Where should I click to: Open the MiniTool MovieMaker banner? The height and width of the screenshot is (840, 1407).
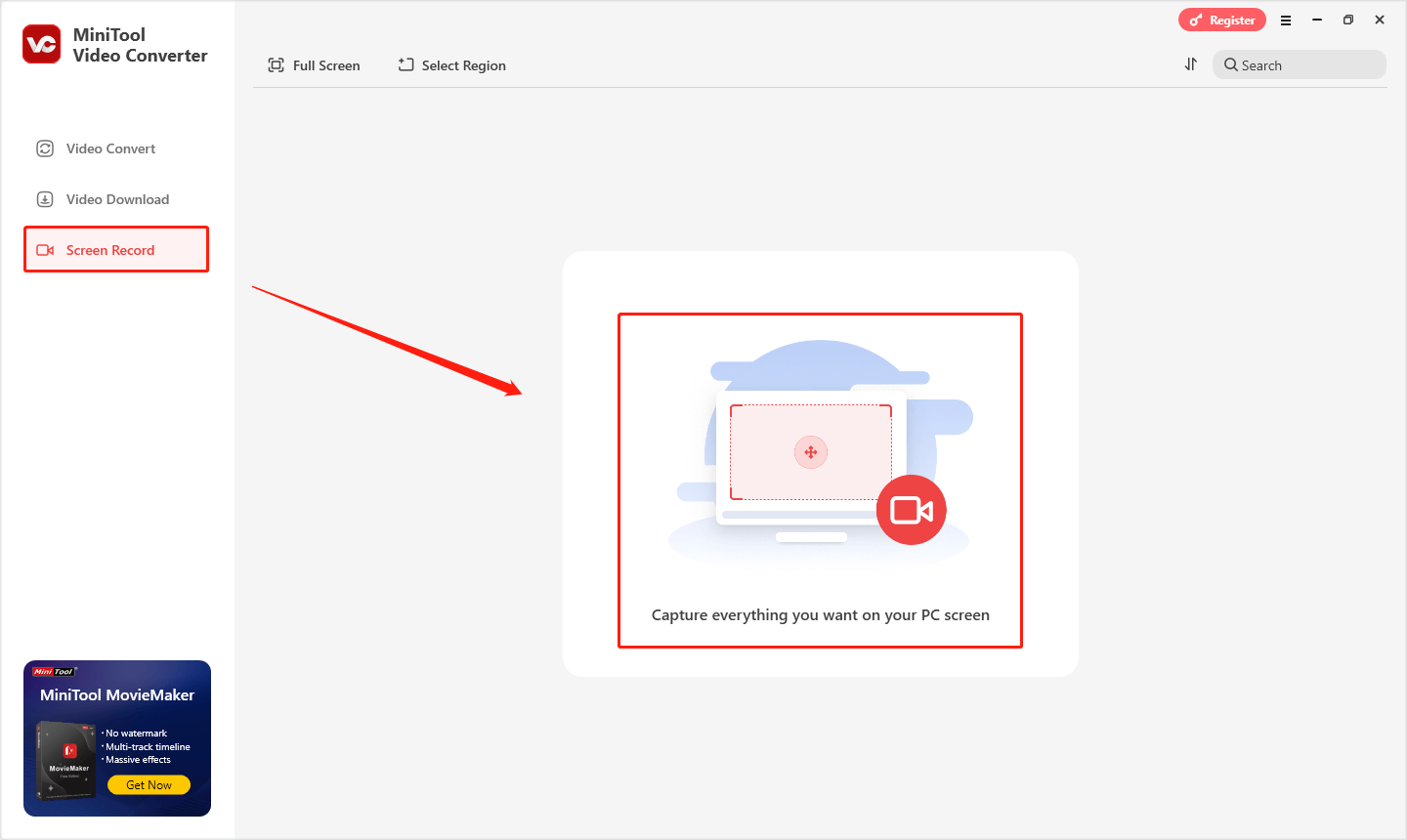(x=117, y=738)
